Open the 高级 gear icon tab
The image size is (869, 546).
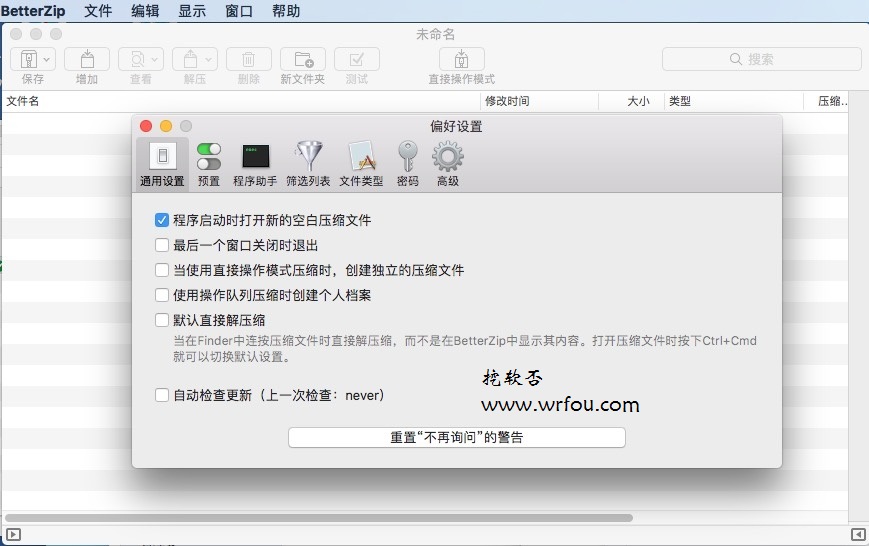(448, 165)
